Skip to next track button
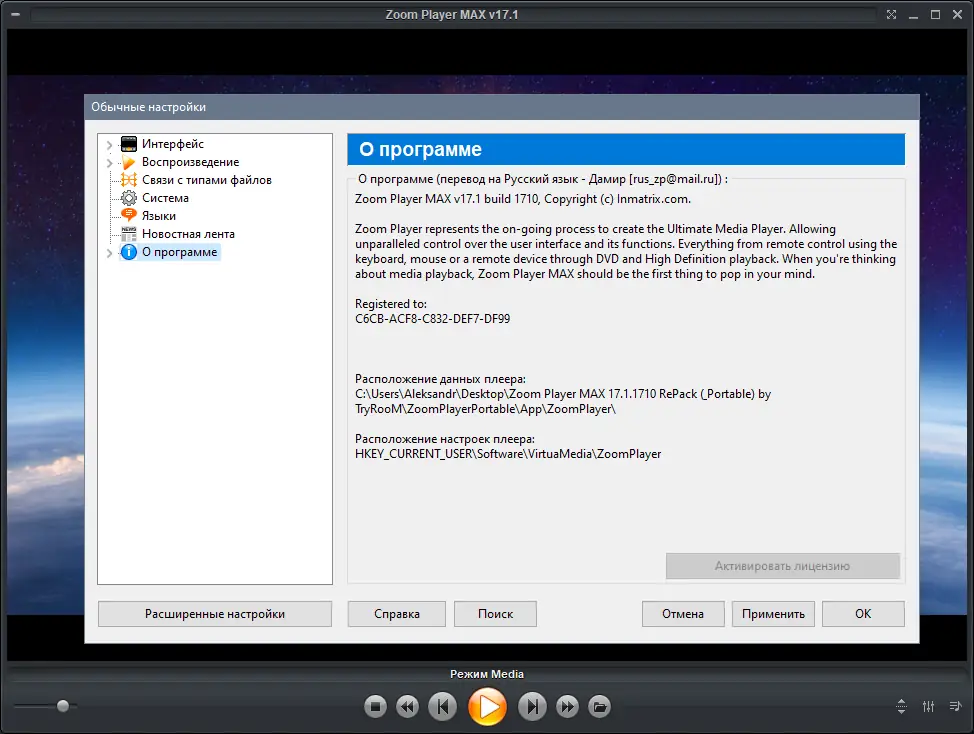The image size is (974, 734). 532,707
